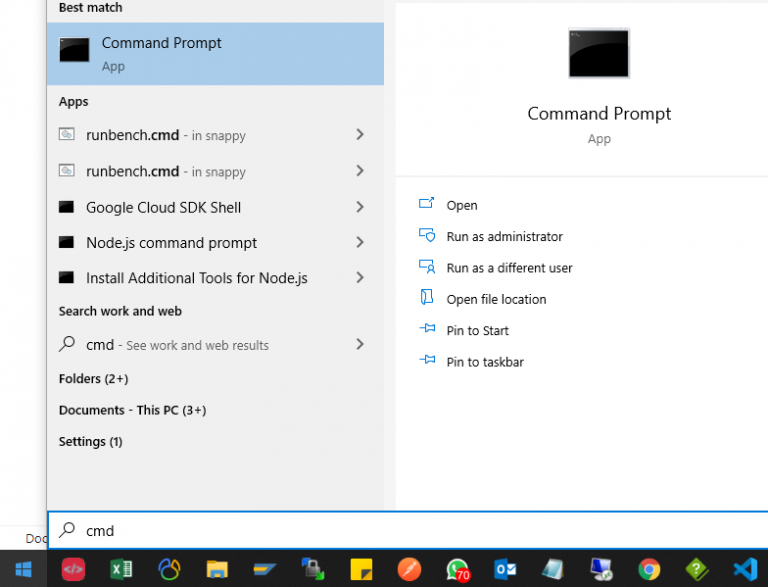Expand options for first runbench.cmd result
The image size is (768, 587).
[x=360, y=134]
